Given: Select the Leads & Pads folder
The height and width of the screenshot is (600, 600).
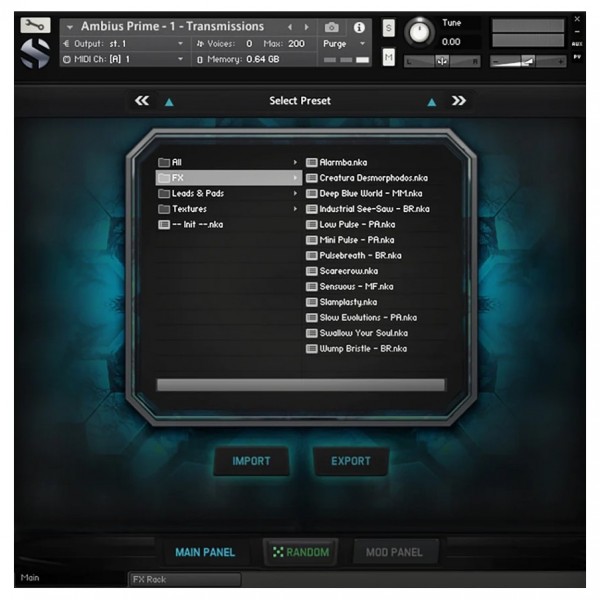Looking at the screenshot, I should click(x=229, y=193).
